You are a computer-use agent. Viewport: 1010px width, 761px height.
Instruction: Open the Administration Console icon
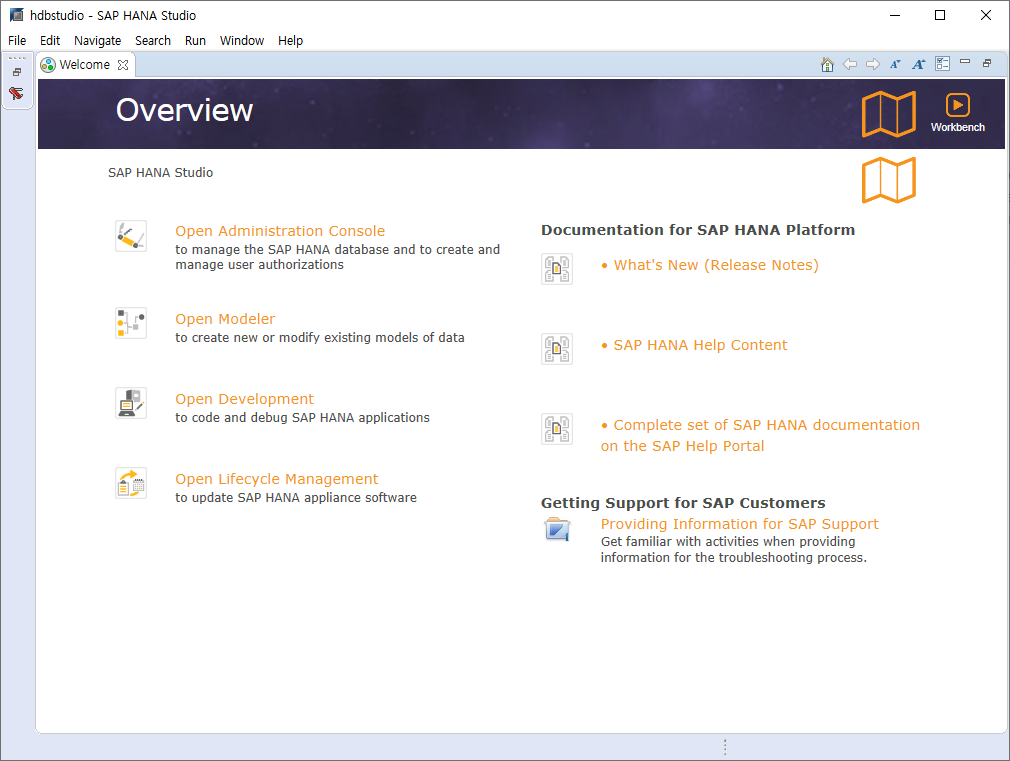click(131, 236)
